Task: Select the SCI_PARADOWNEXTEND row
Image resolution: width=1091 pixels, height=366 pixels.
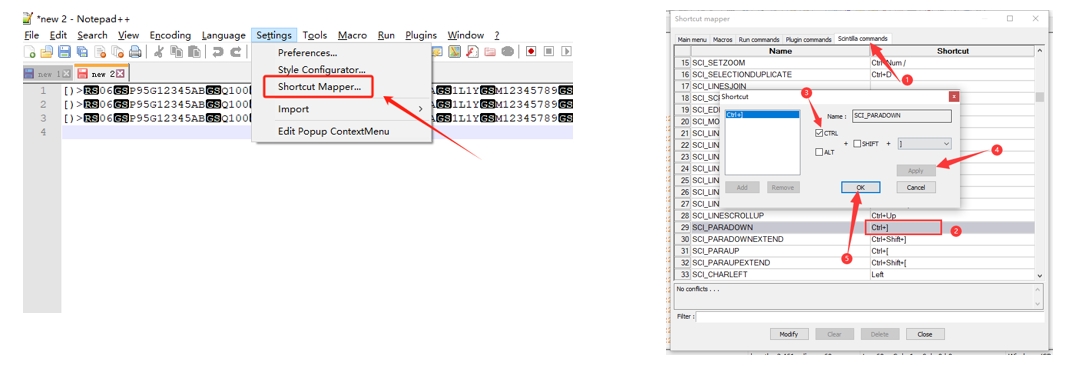Action: [x=855, y=239]
